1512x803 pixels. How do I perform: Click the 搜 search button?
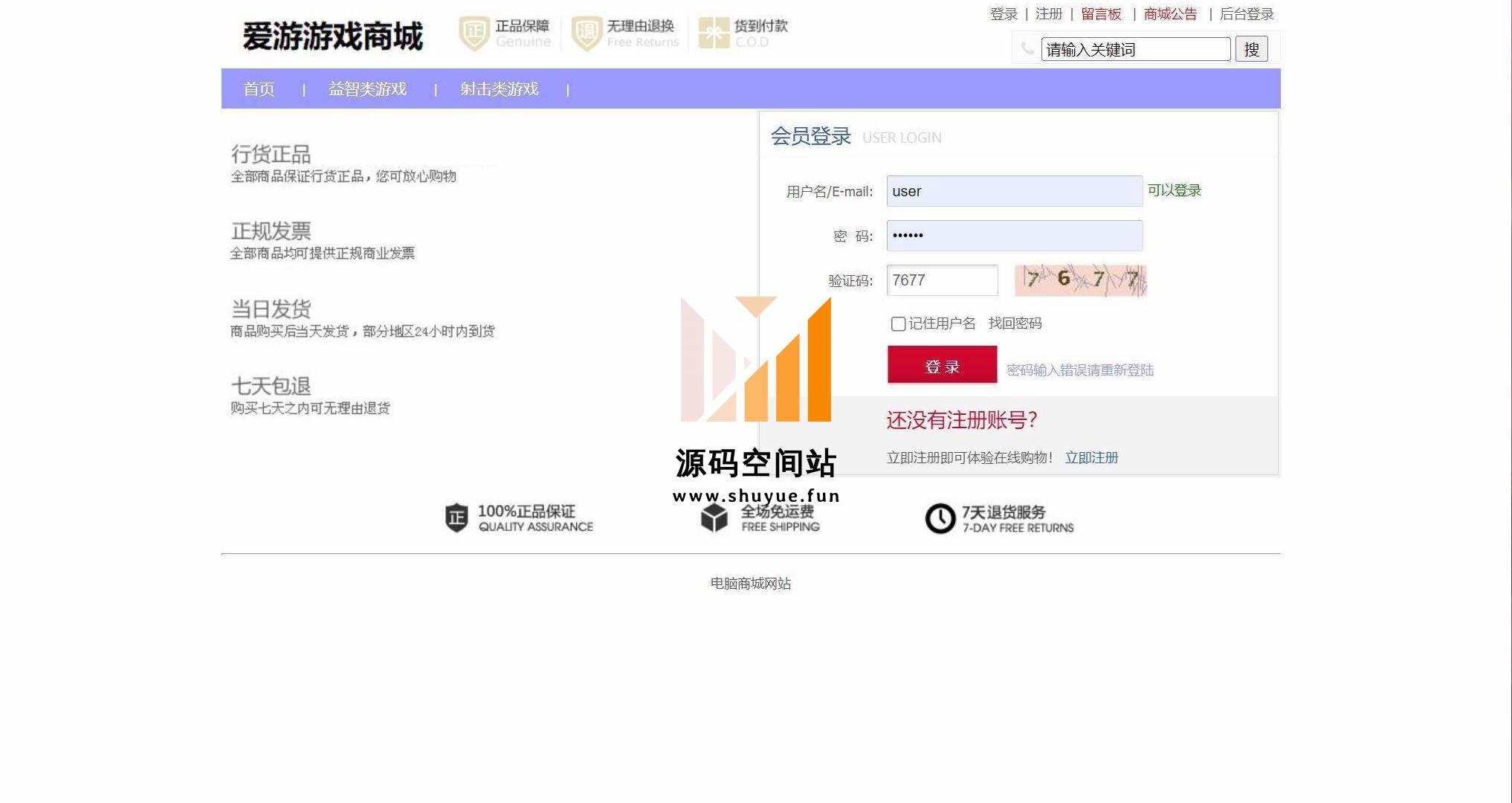point(1252,49)
